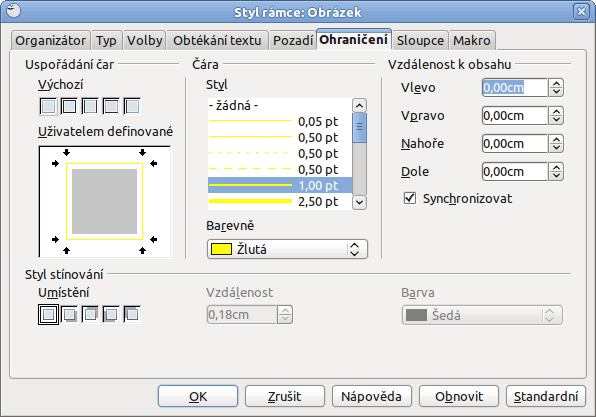Increase the Vpravo spacing value
596x417 pixels.
coord(556,112)
